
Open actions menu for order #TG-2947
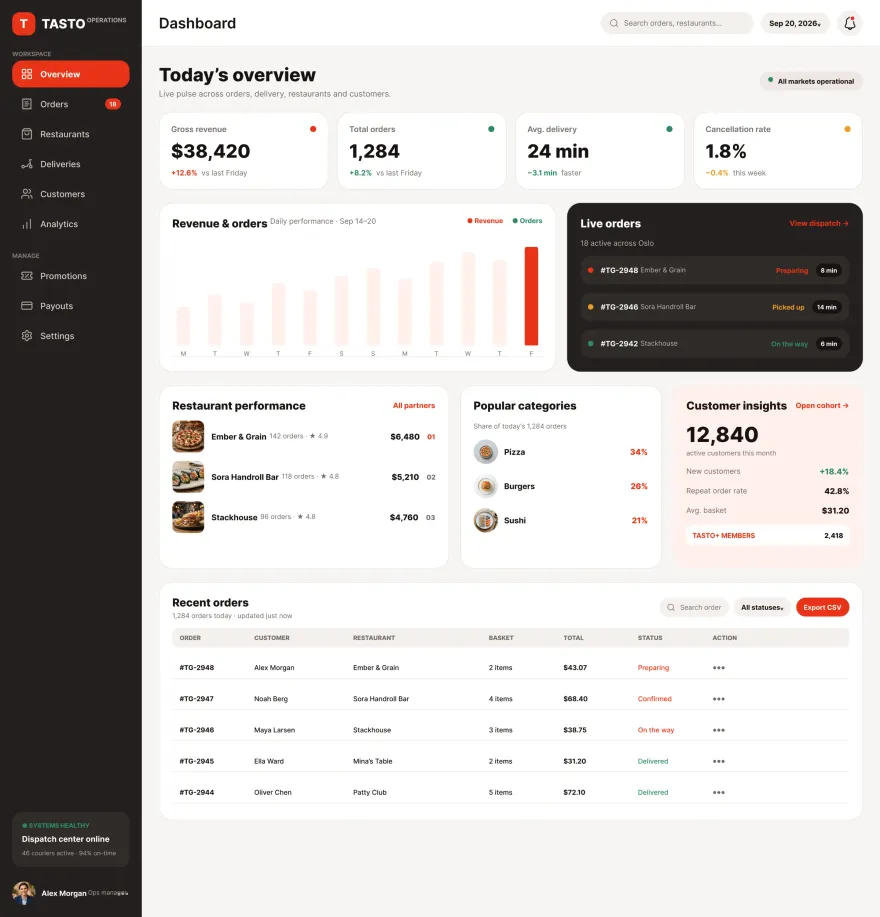[x=719, y=699]
